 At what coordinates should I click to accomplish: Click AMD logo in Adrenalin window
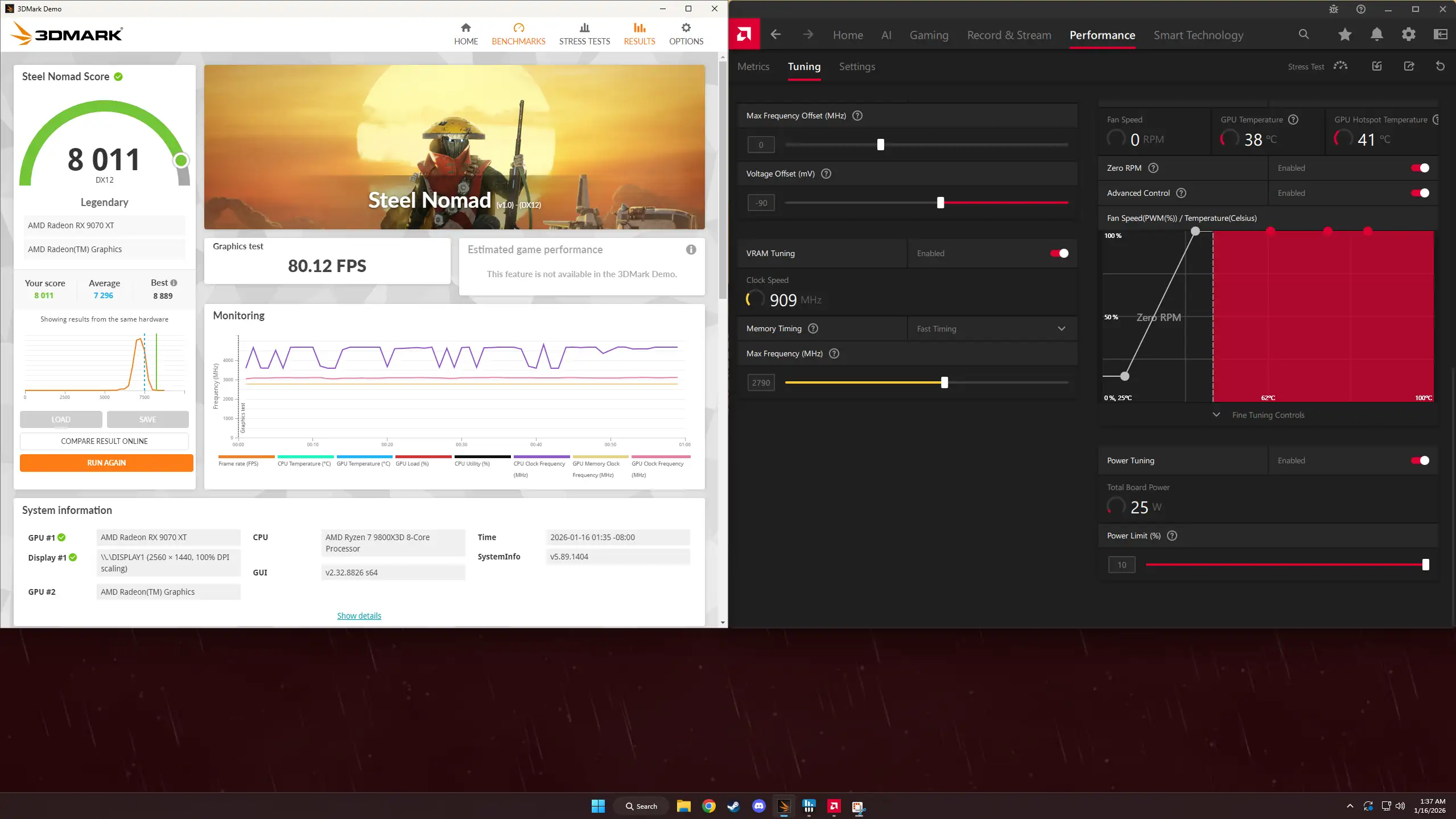pos(744,35)
